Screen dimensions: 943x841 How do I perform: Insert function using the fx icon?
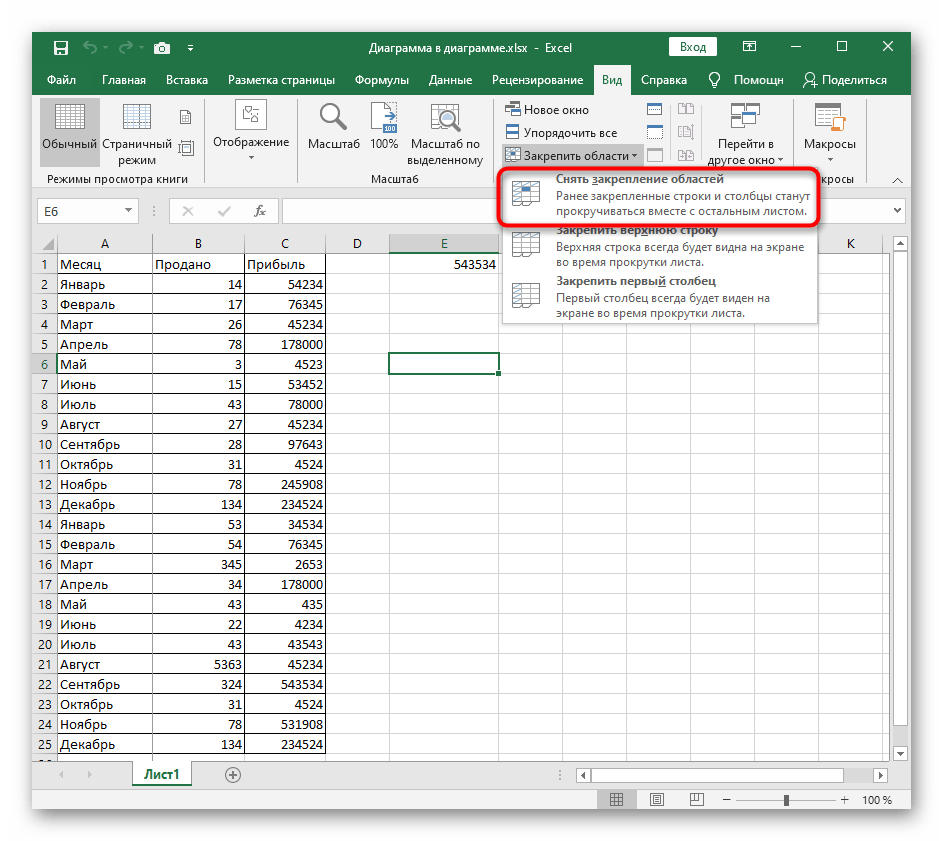coord(259,211)
